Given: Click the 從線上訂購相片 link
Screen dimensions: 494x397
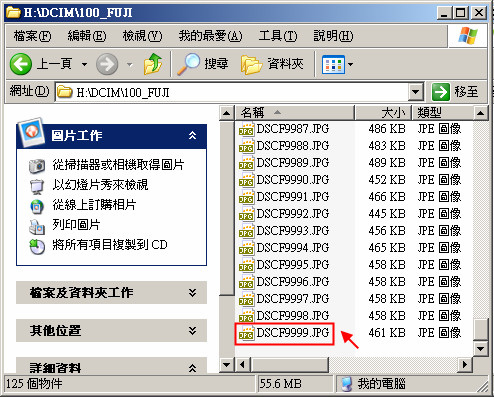Looking at the screenshot, I should click(94, 205).
